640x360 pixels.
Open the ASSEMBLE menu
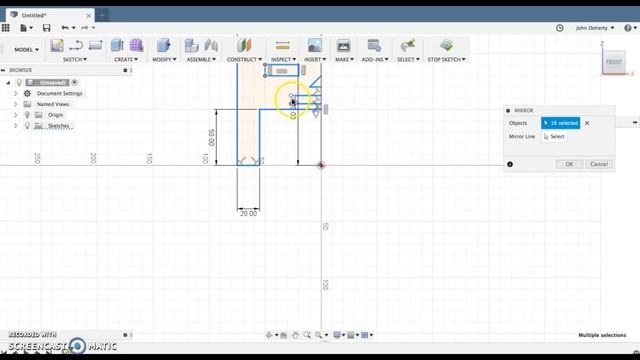(x=201, y=60)
